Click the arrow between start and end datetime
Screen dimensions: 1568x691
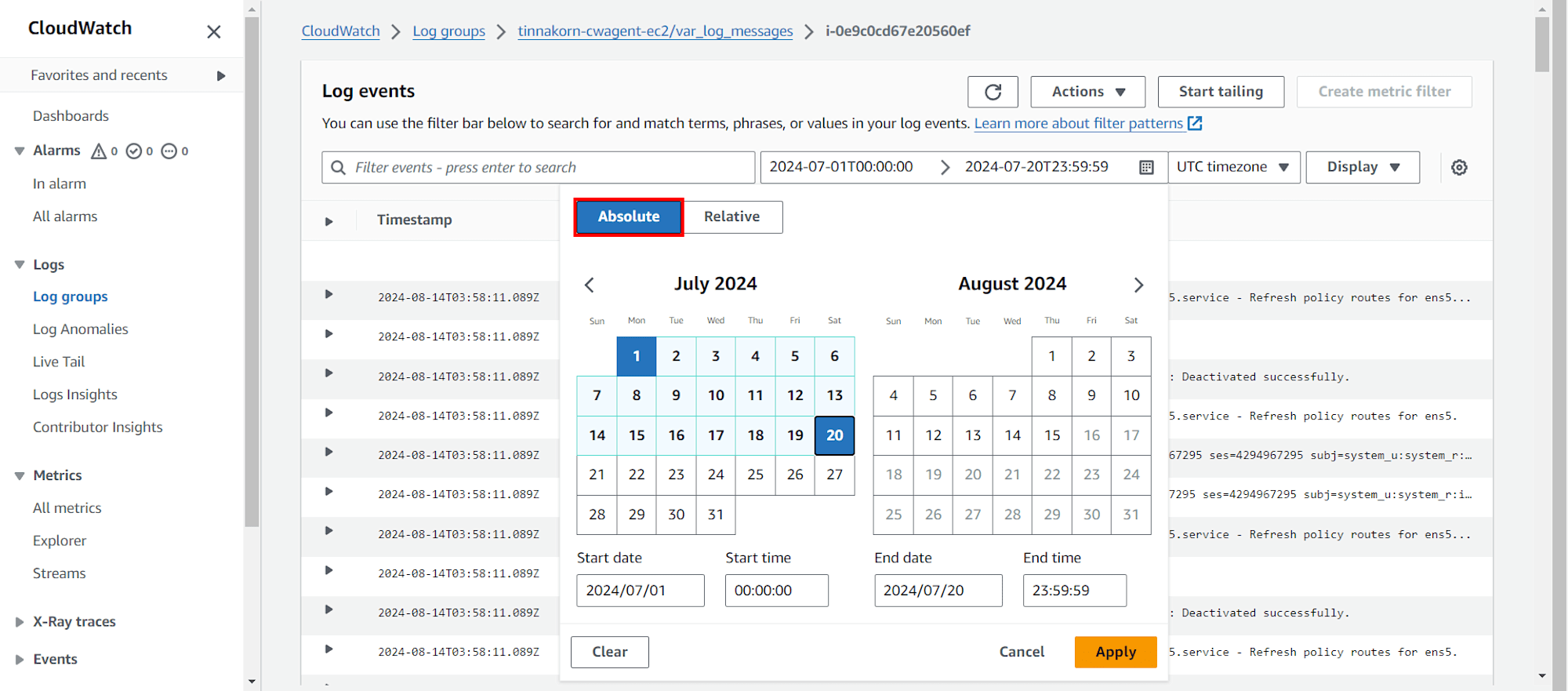pos(945,167)
